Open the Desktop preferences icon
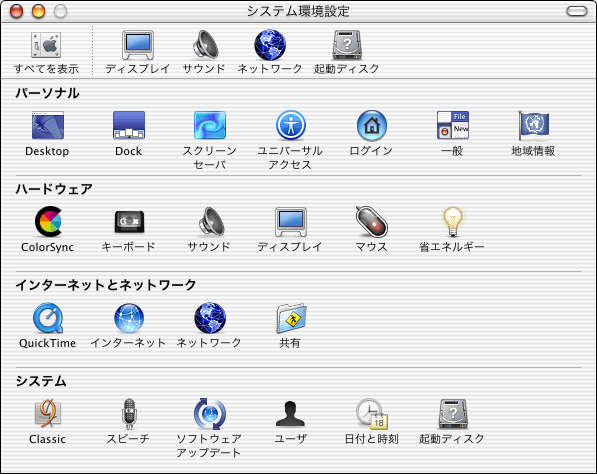The height and width of the screenshot is (474, 597). point(48,125)
